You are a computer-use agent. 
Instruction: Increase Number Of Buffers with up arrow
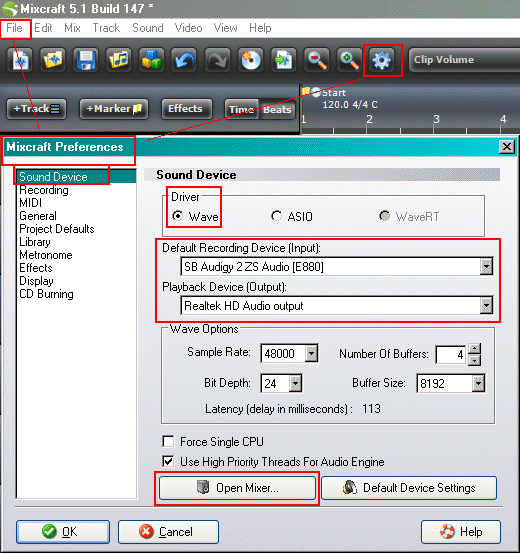(x=475, y=348)
